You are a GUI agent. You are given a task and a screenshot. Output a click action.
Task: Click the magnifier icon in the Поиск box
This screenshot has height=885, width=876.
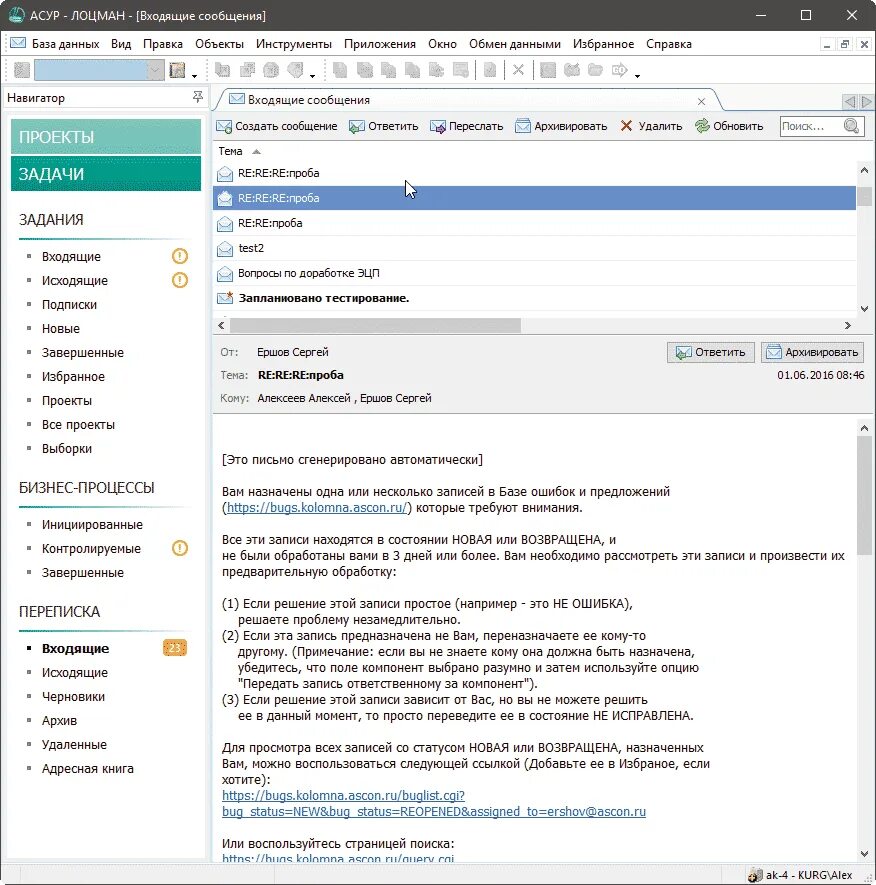click(x=851, y=126)
